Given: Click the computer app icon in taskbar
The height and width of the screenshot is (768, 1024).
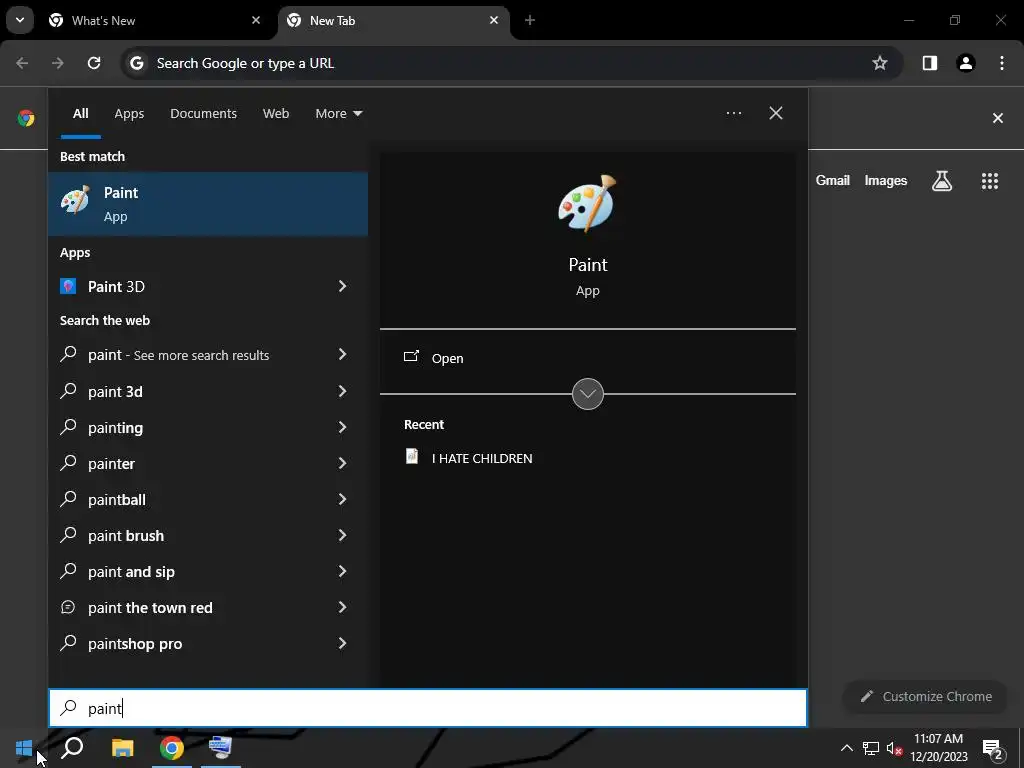Looking at the screenshot, I should pyautogui.click(x=220, y=748).
